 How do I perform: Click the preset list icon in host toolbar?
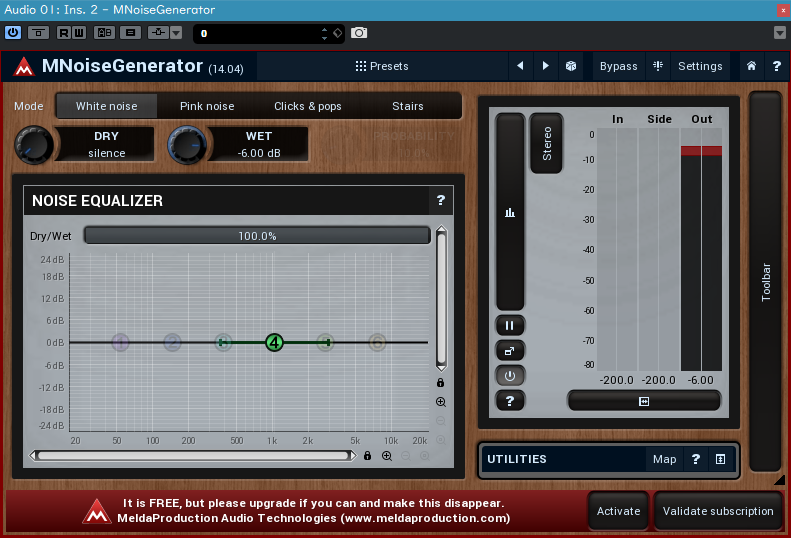click(x=131, y=33)
